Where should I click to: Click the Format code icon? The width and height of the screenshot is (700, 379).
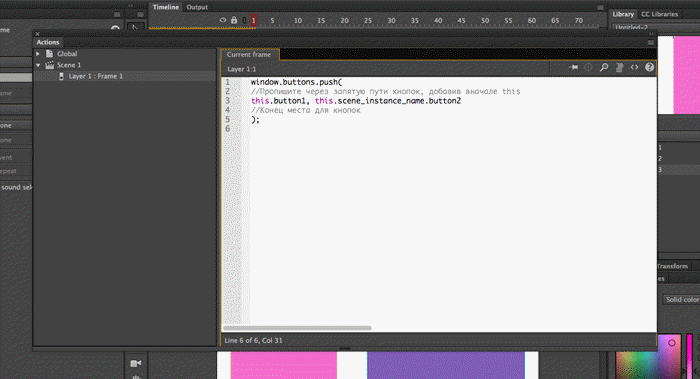click(619, 67)
